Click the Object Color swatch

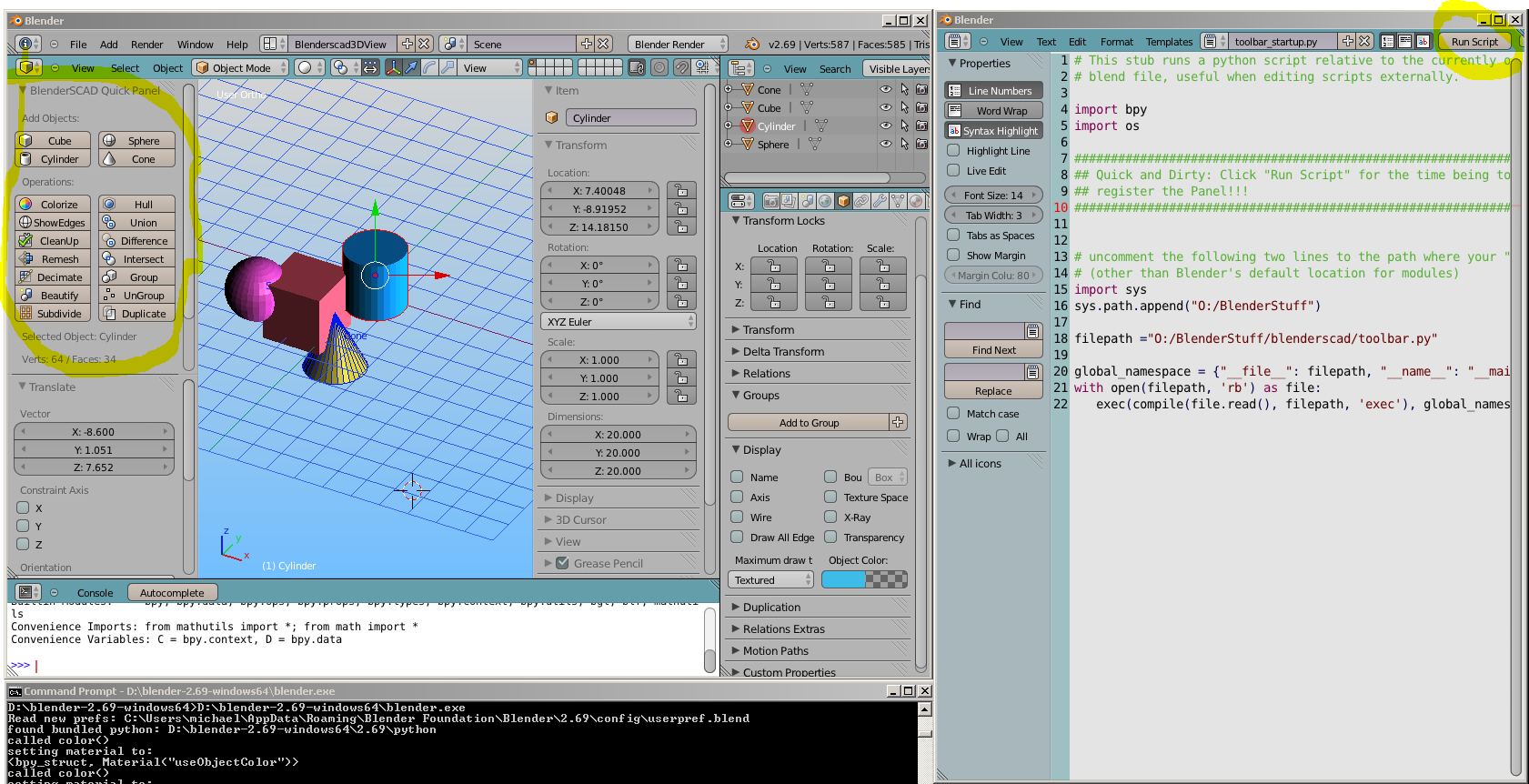click(x=864, y=580)
